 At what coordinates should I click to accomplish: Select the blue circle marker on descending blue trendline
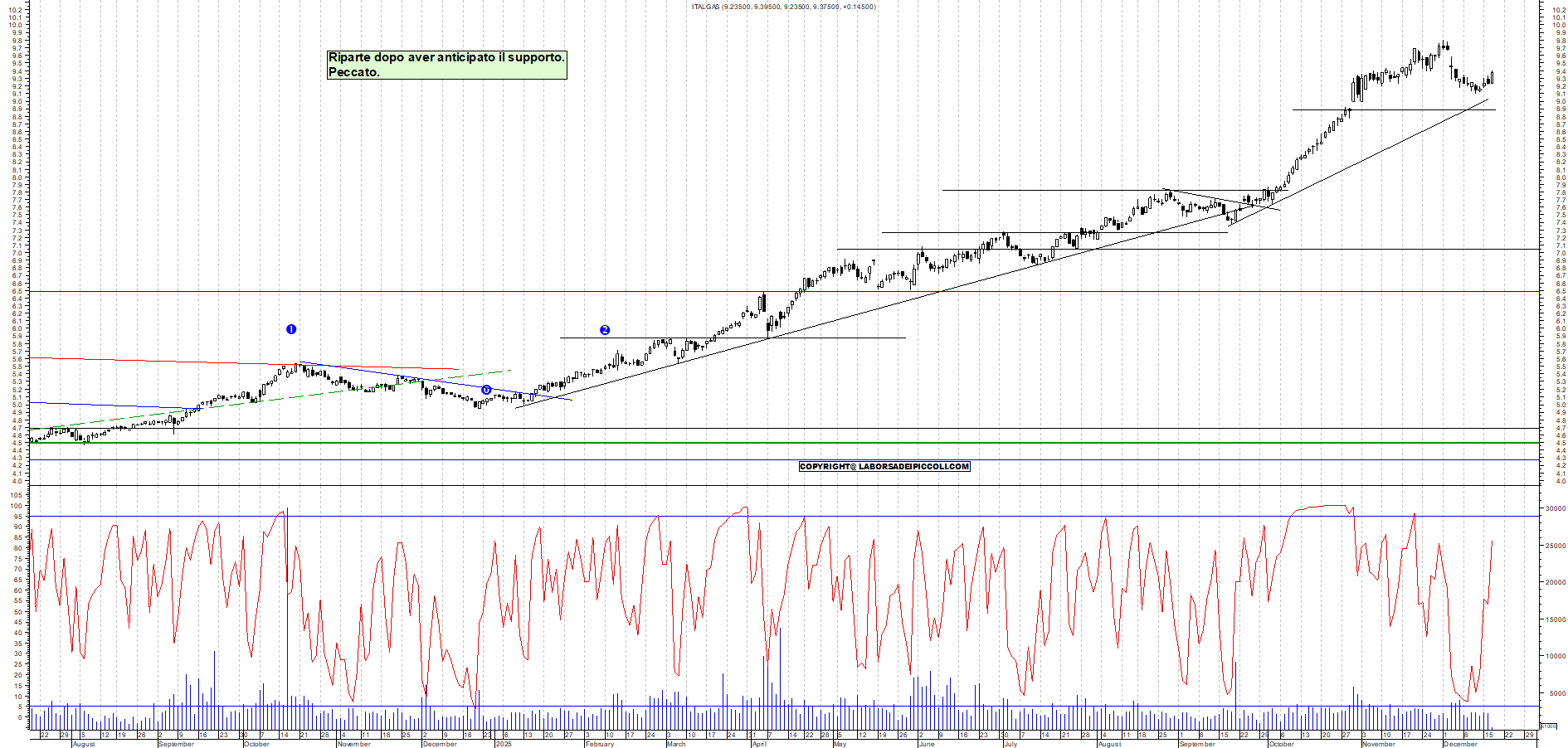tap(486, 390)
